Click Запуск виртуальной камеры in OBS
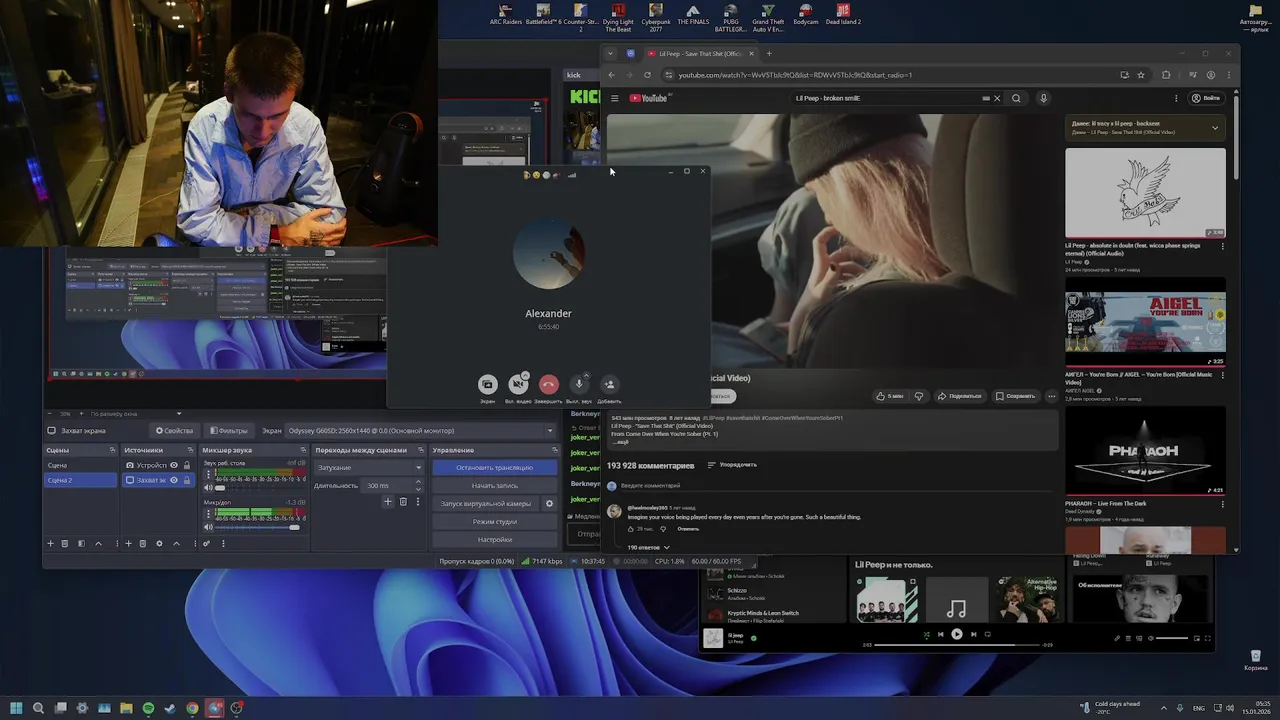The width and height of the screenshot is (1280, 720). pos(486,503)
